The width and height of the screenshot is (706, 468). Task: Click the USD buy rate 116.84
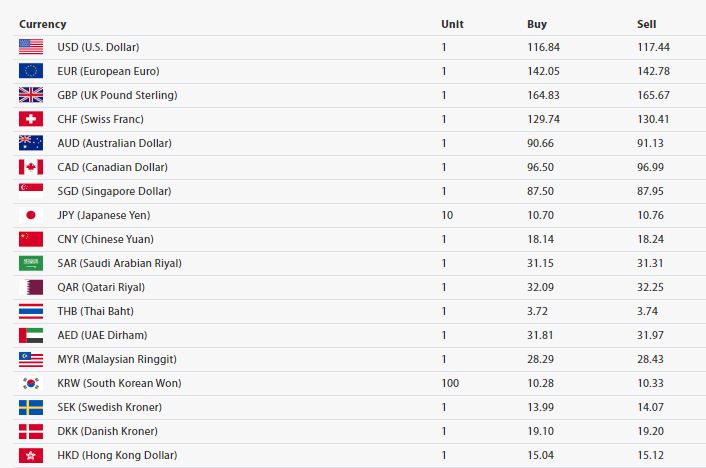click(543, 47)
